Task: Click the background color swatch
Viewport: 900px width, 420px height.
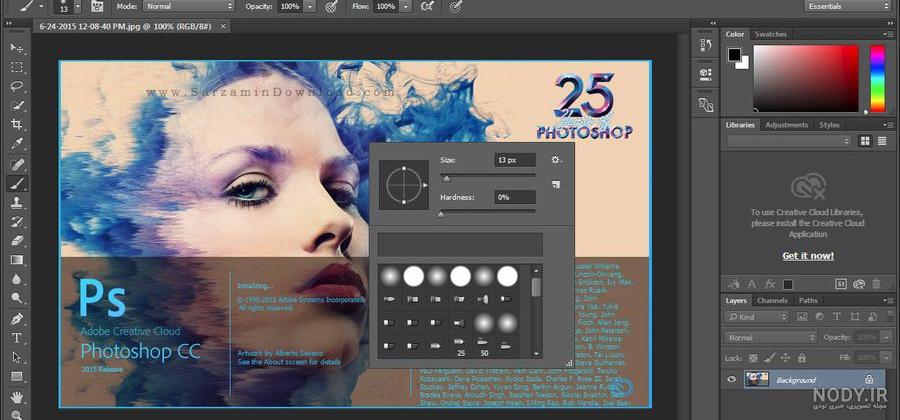Action: click(x=743, y=63)
